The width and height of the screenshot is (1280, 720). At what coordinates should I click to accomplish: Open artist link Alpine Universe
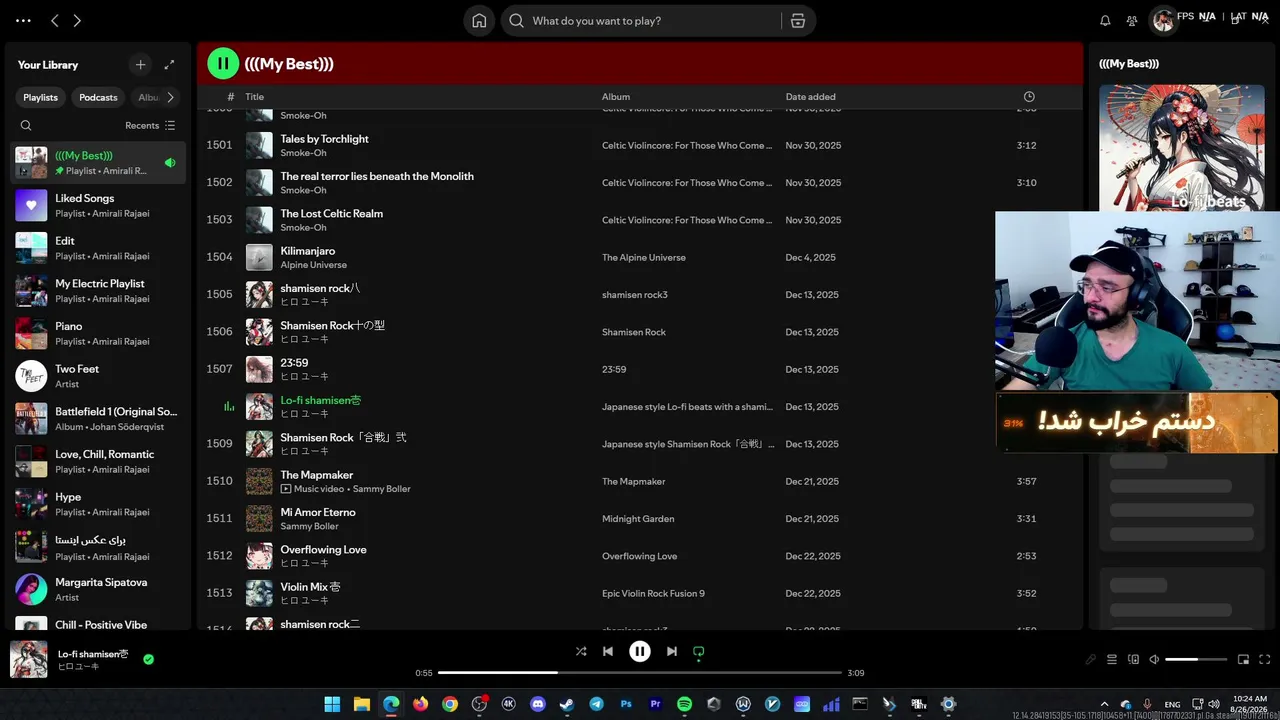(314, 265)
